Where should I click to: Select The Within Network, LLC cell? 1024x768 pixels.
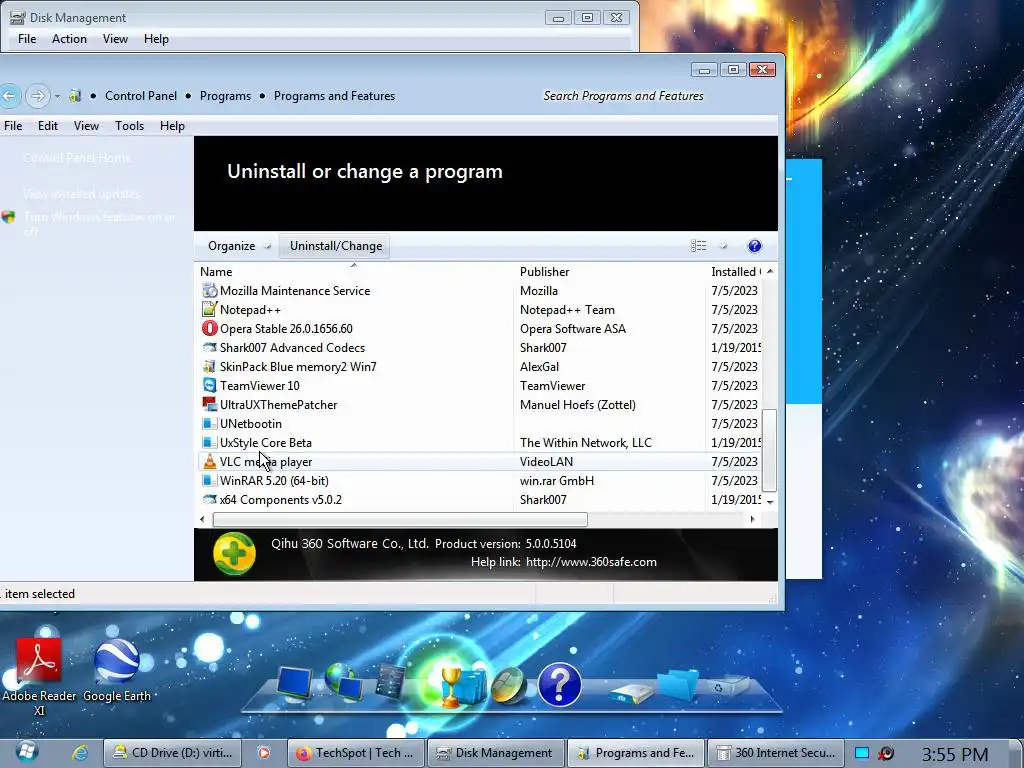pyautogui.click(x=585, y=442)
